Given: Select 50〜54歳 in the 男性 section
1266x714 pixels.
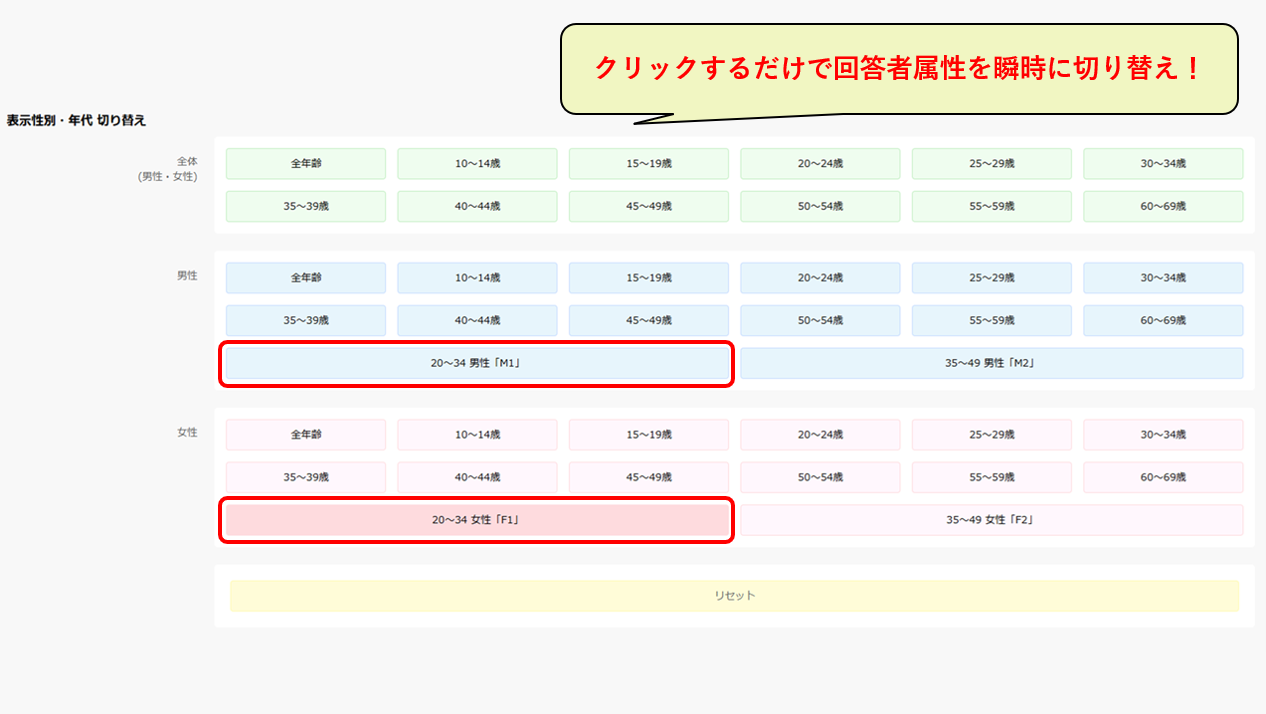Looking at the screenshot, I should click(820, 321).
